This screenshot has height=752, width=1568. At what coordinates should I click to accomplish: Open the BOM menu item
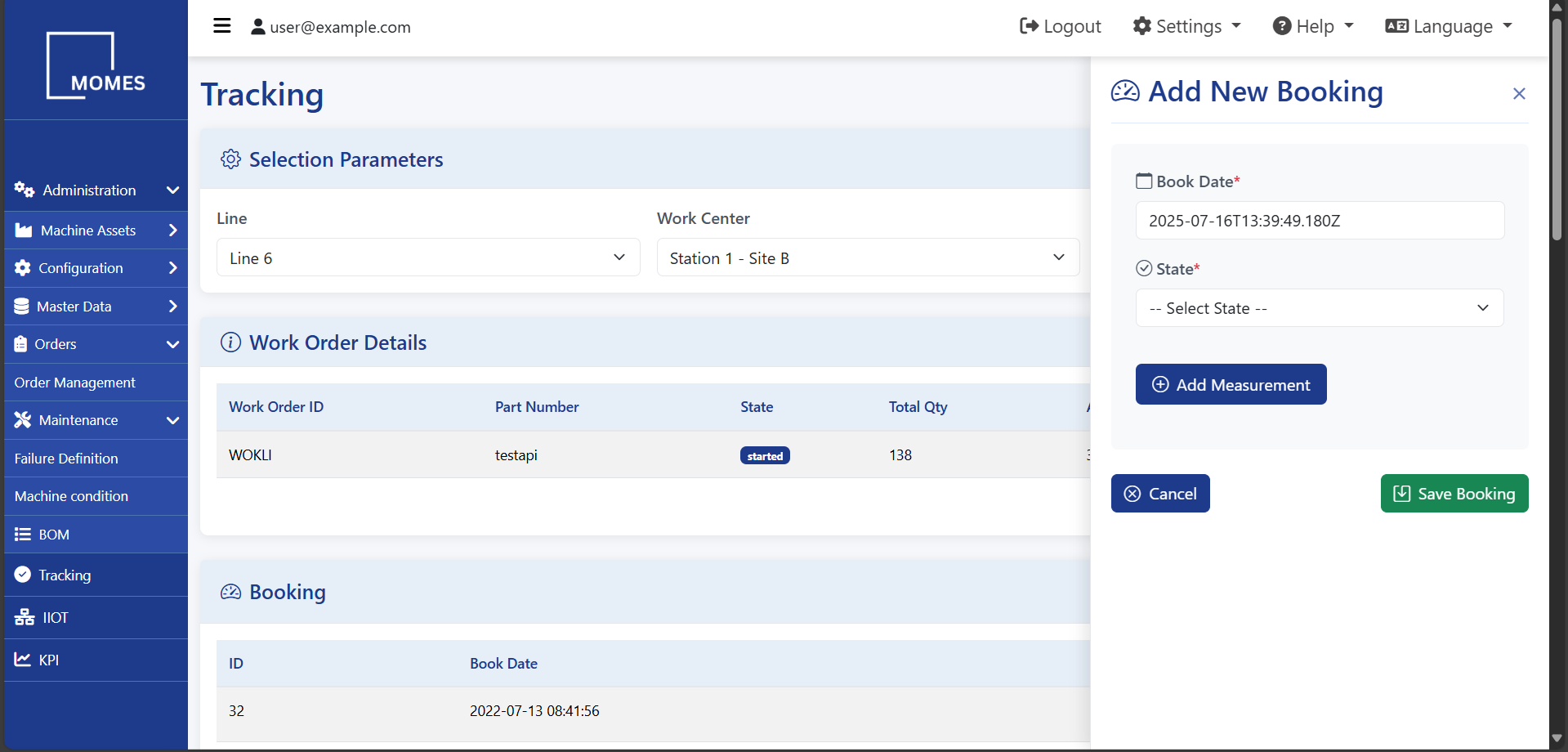pyautogui.click(x=96, y=535)
